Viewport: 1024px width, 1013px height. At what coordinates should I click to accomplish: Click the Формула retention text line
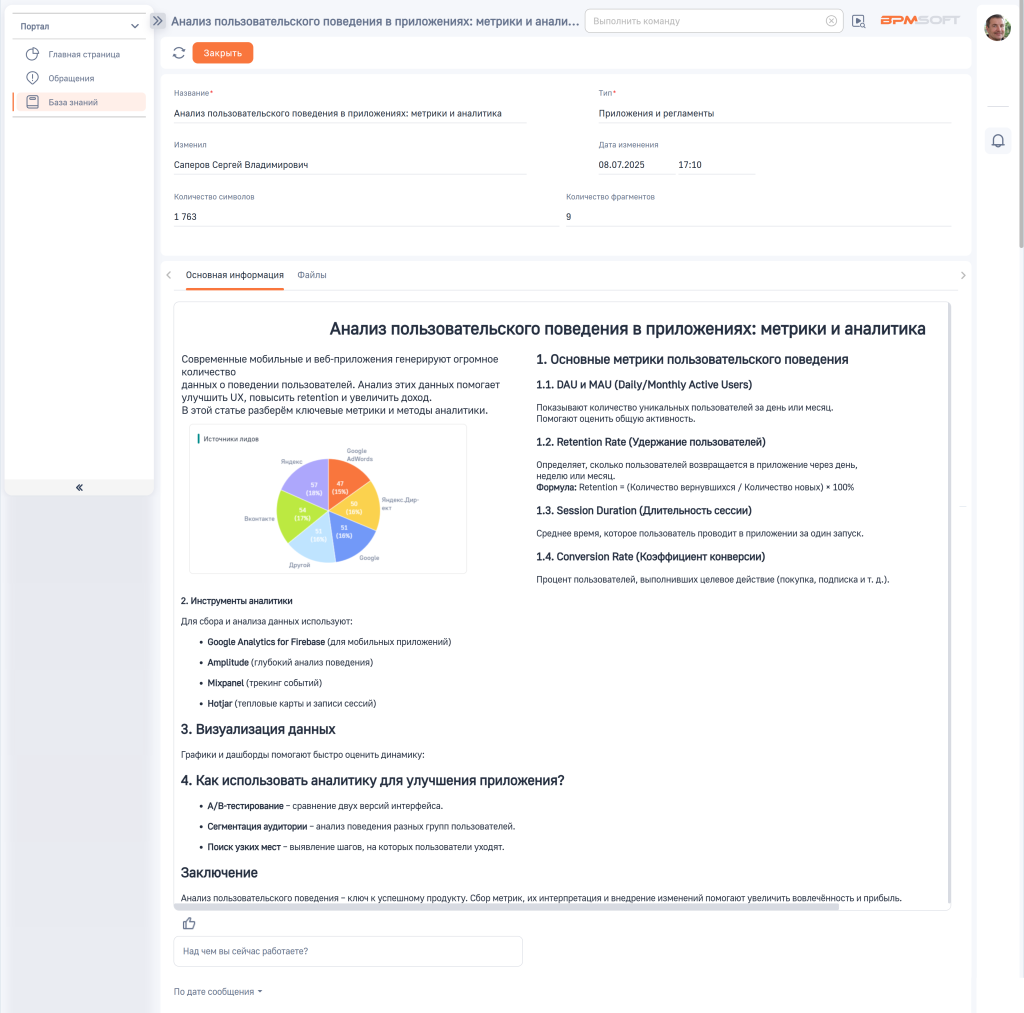click(695, 487)
